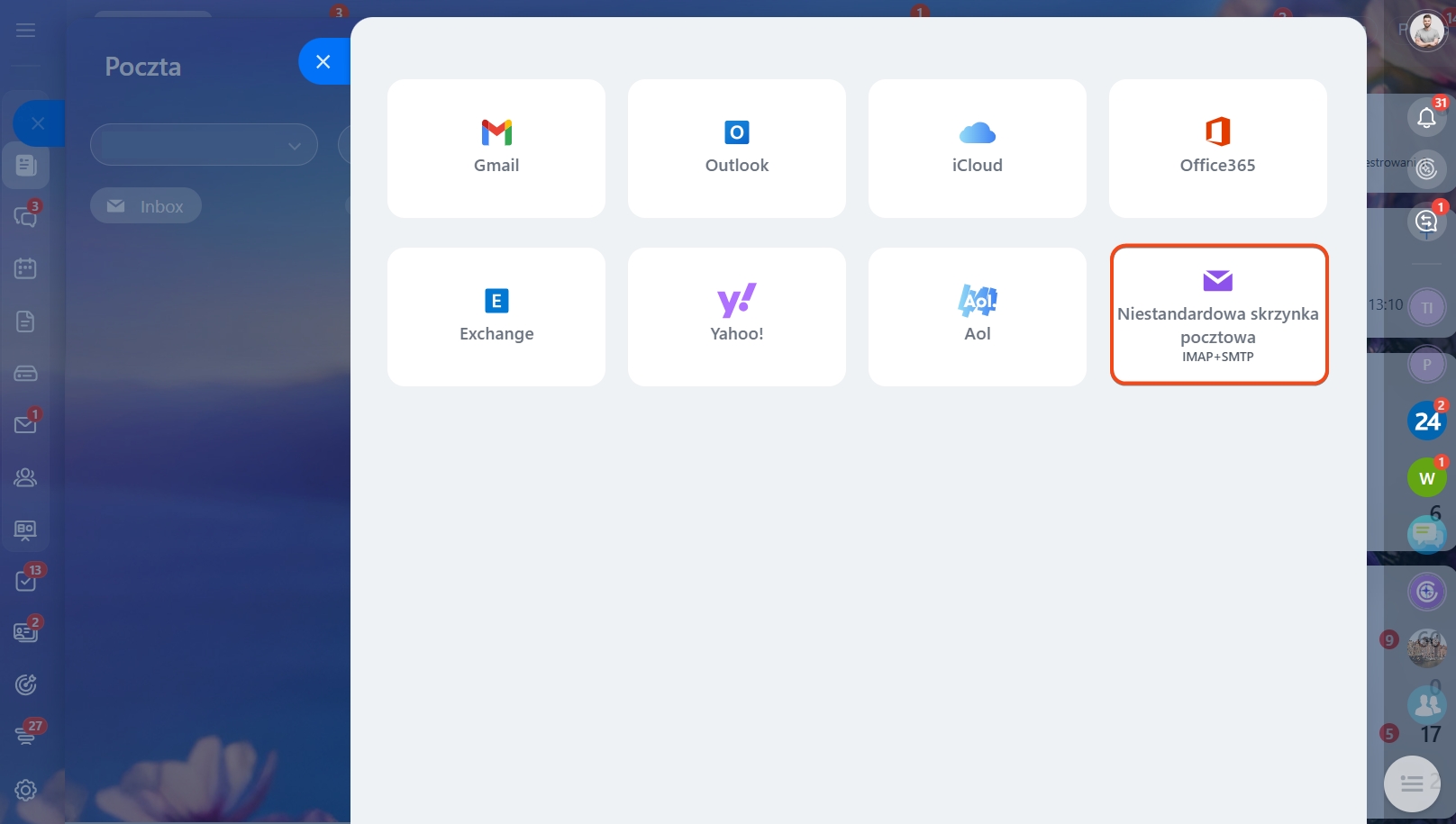Click the Poczta page title
This screenshot has height=824, width=1456.
[x=143, y=67]
